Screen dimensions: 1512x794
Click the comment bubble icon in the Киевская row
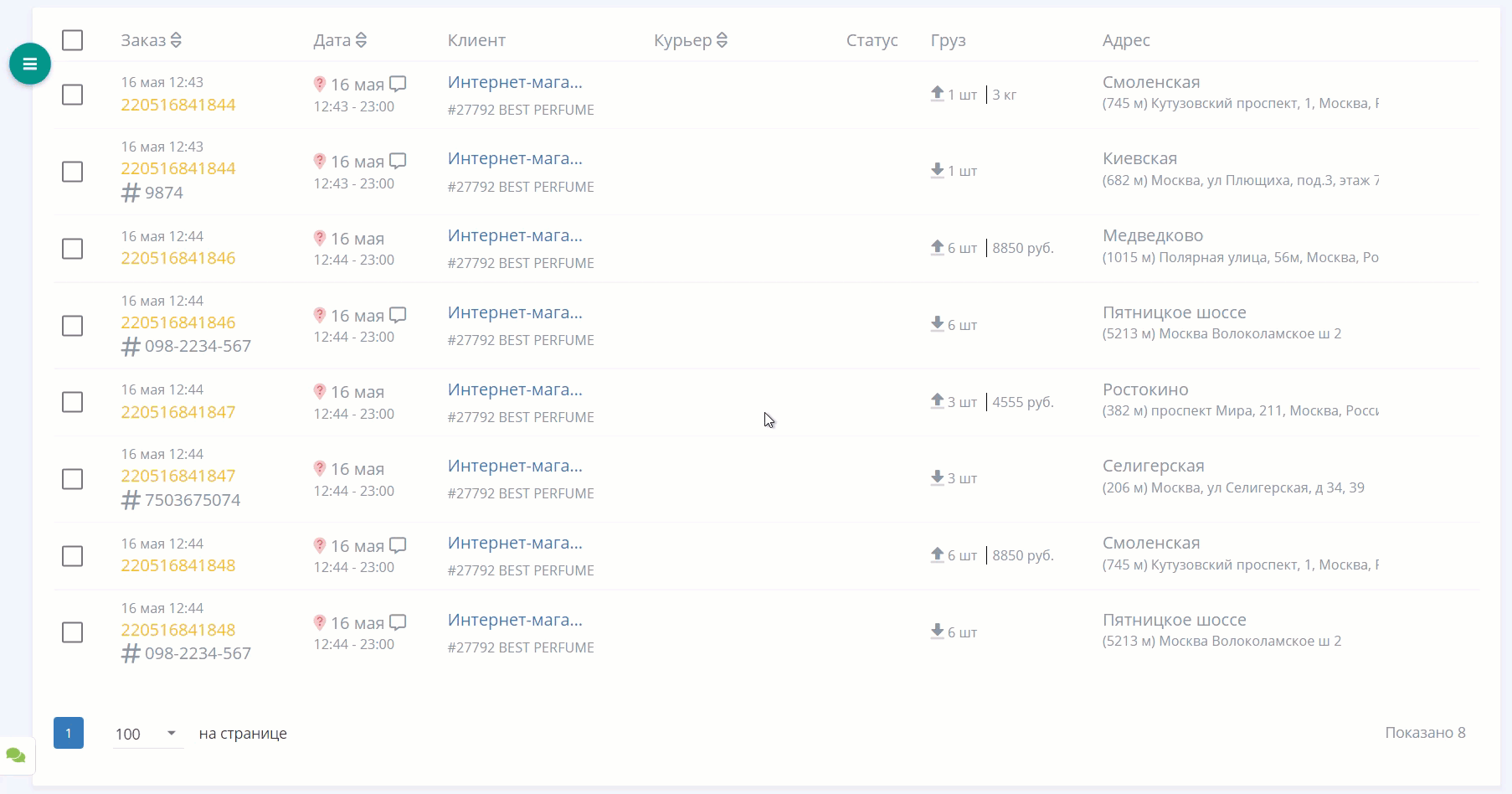click(x=399, y=161)
